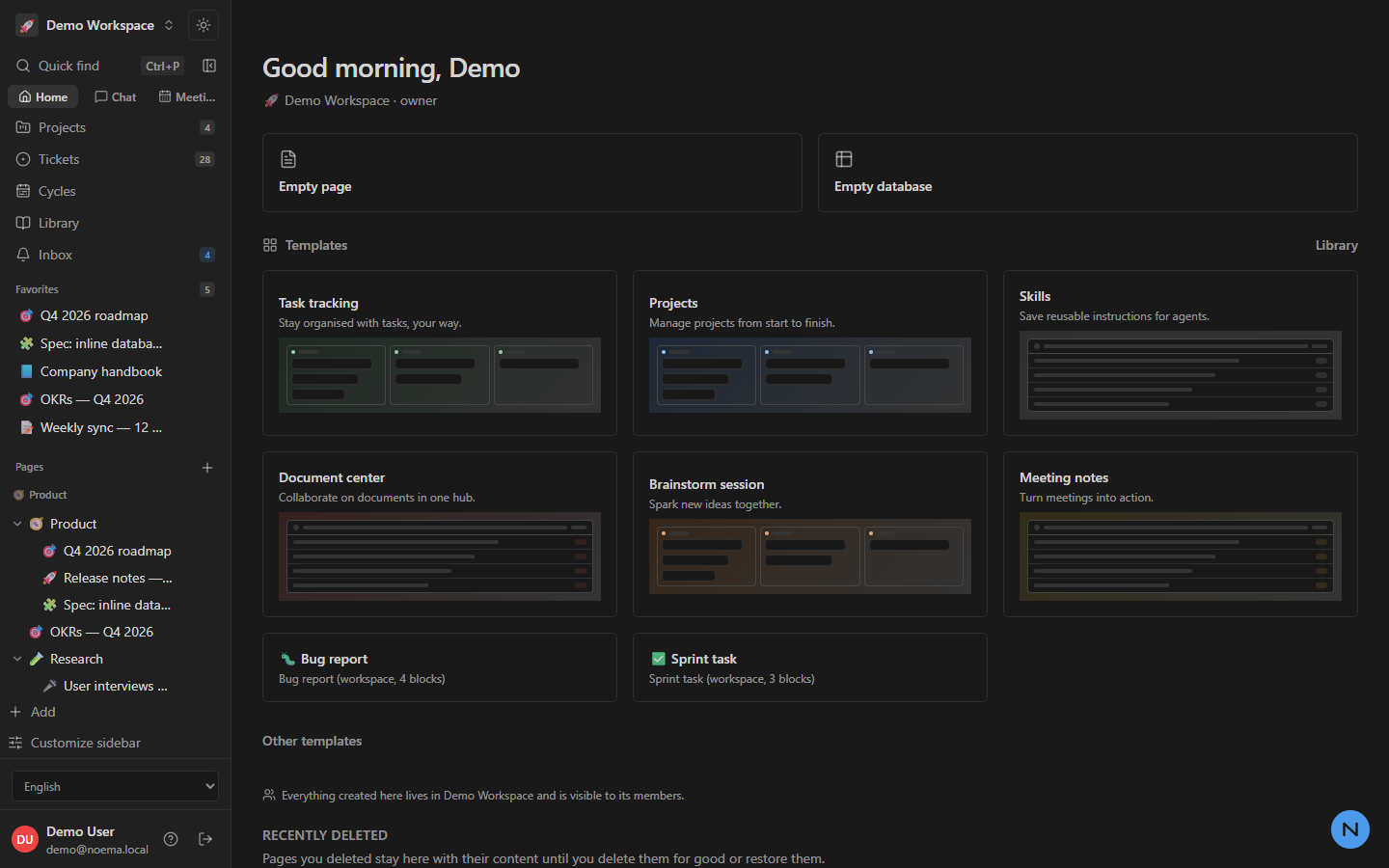The height and width of the screenshot is (868, 1389).
Task: Select the Brainstorm session template
Action: click(x=810, y=534)
